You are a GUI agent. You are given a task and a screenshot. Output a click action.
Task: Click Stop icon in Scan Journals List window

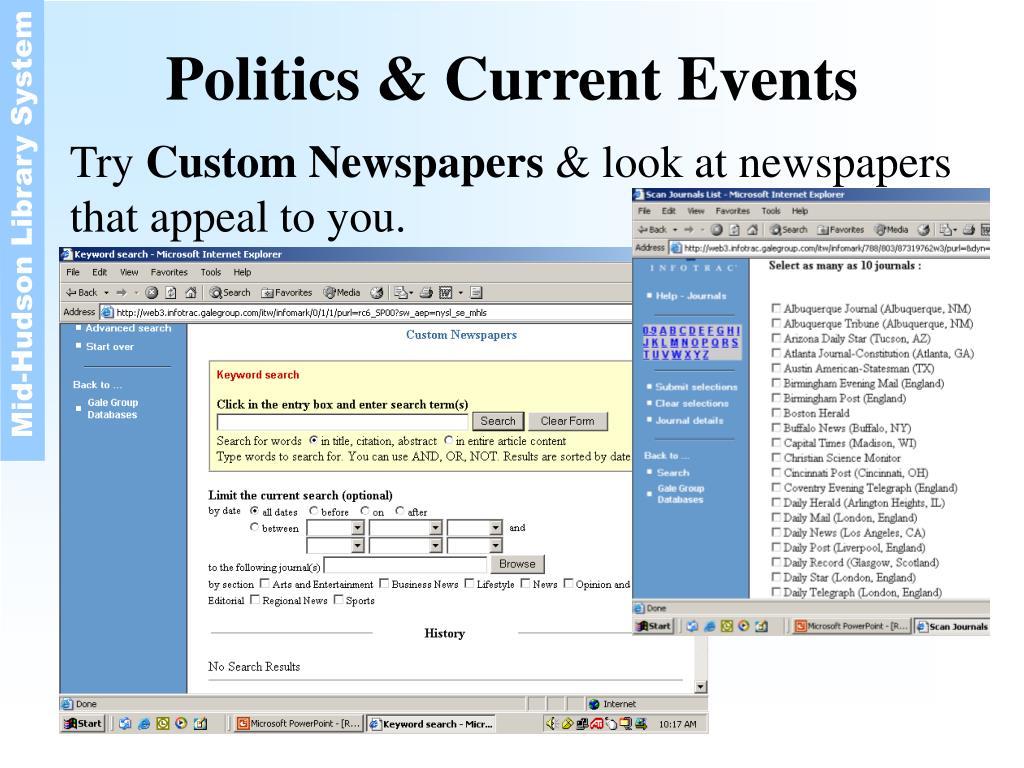tap(716, 230)
